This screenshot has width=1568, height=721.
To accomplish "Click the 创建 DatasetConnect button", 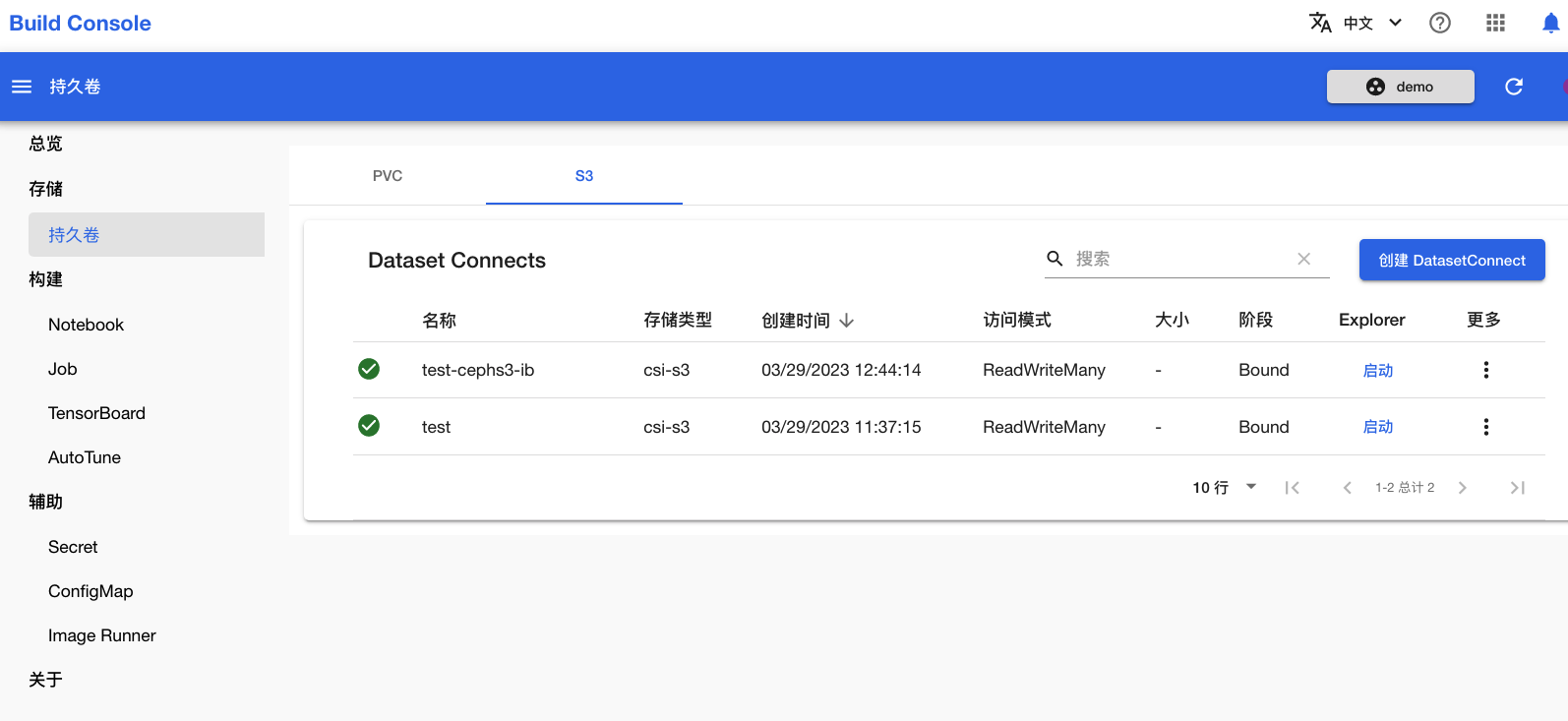I will pyautogui.click(x=1452, y=260).
